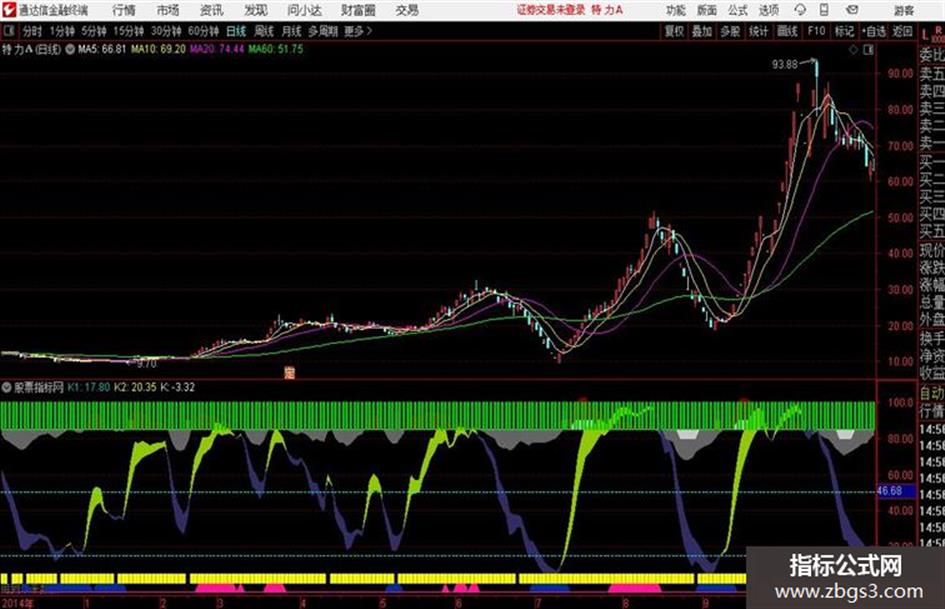The image size is (945, 609).
Task: Switch to the 60分钟 period tab
Action: (203, 31)
